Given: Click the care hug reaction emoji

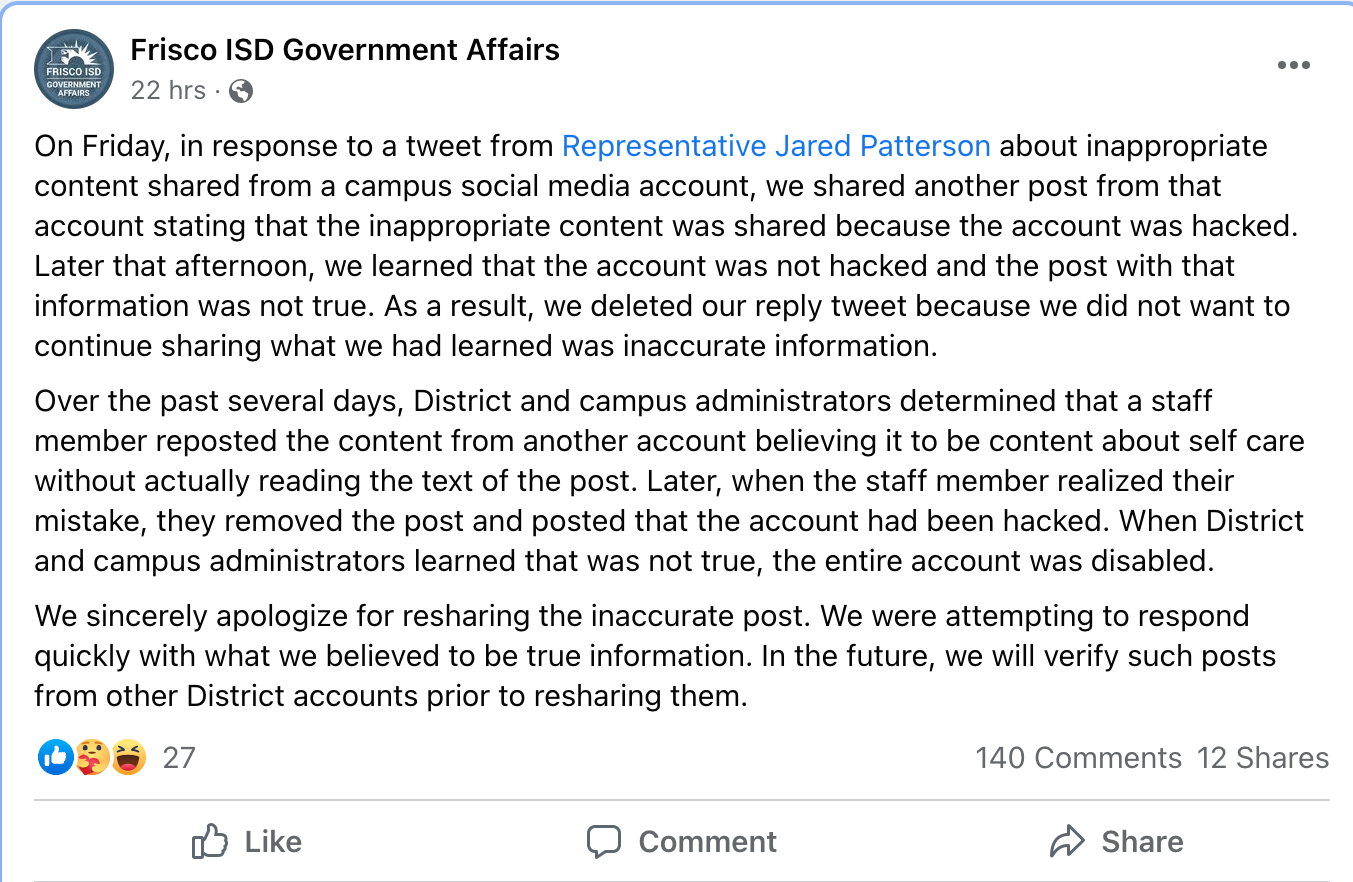Looking at the screenshot, I should 92,758.
